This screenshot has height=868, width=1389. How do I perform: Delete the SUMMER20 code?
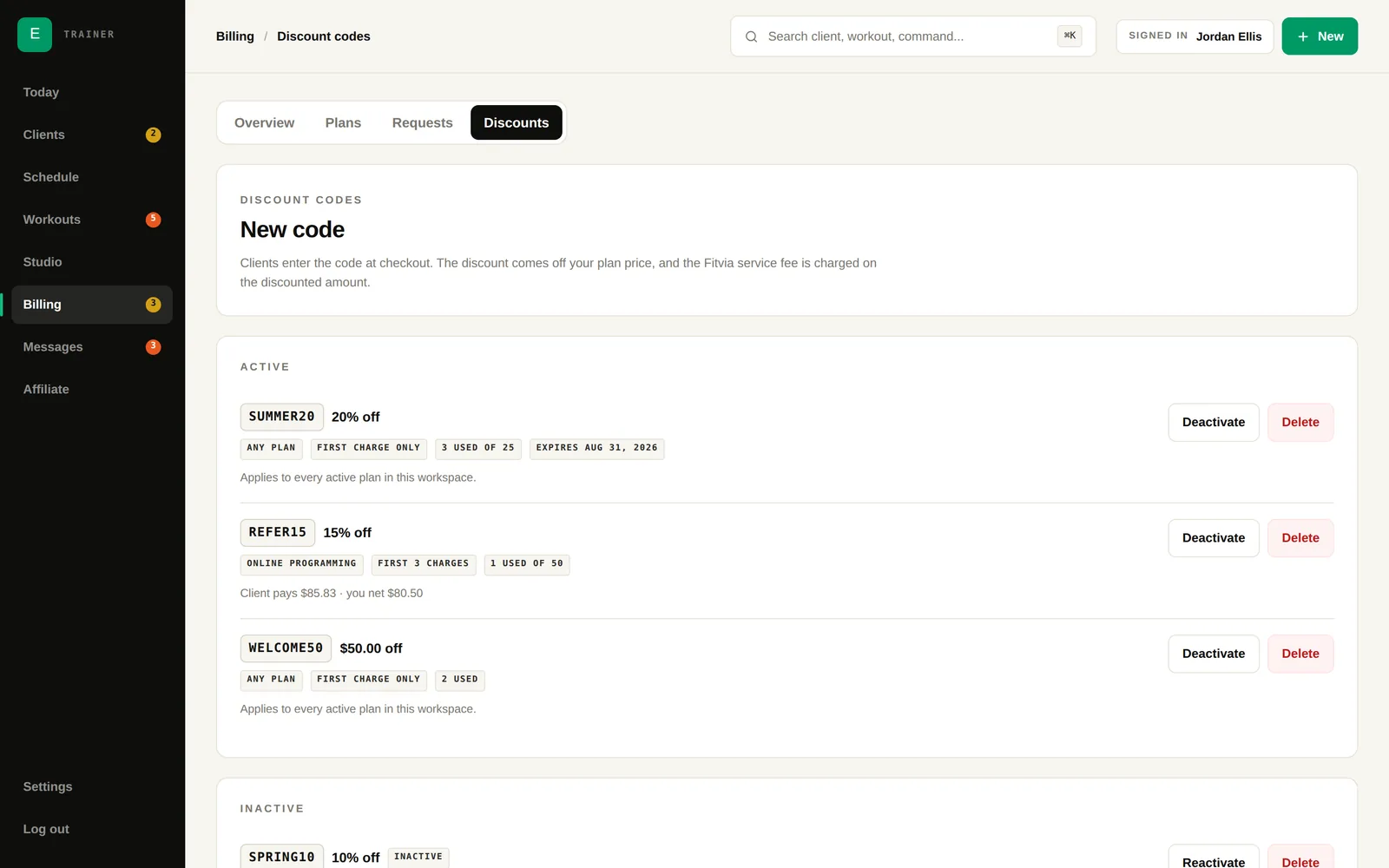click(1300, 423)
